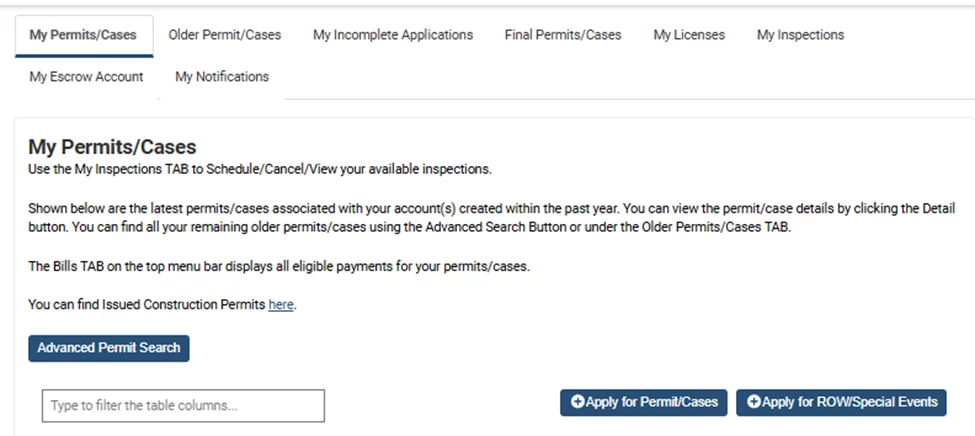Click the 'Use the My Inspections TAB' instruction text
Image resolution: width=975 pixels, height=436 pixels.
[260, 169]
